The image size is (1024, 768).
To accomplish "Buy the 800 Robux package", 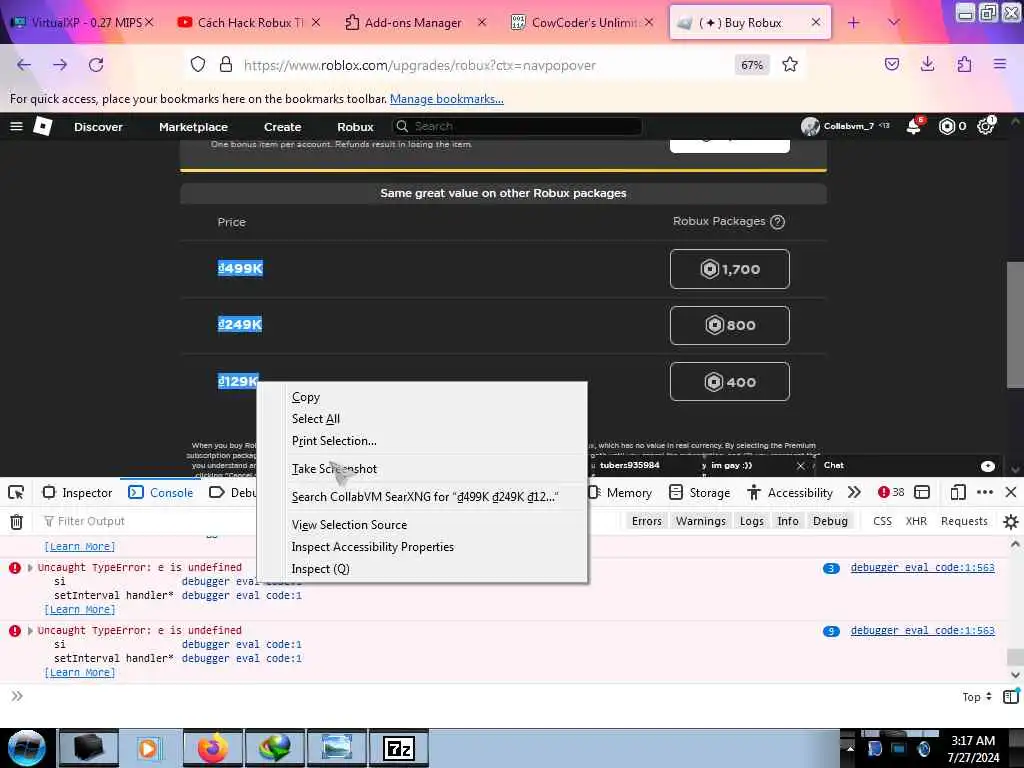I will (729, 325).
